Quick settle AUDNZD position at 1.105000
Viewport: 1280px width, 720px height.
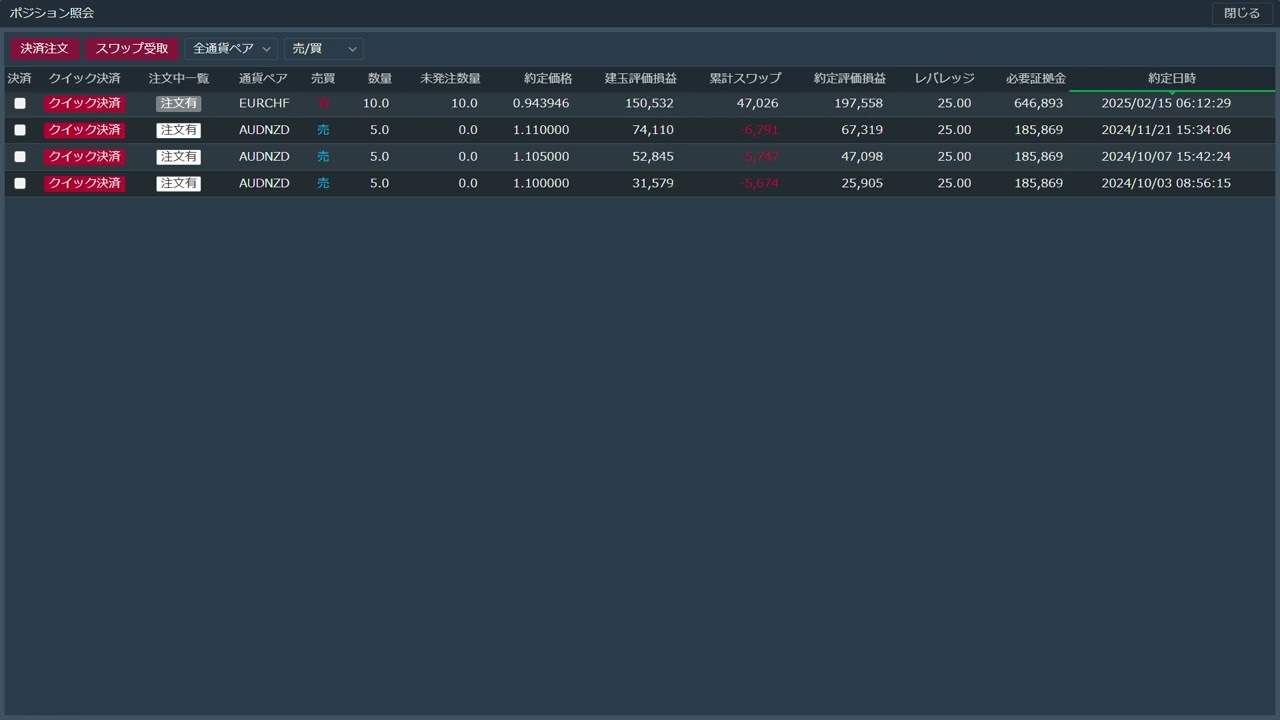pos(85,157)
